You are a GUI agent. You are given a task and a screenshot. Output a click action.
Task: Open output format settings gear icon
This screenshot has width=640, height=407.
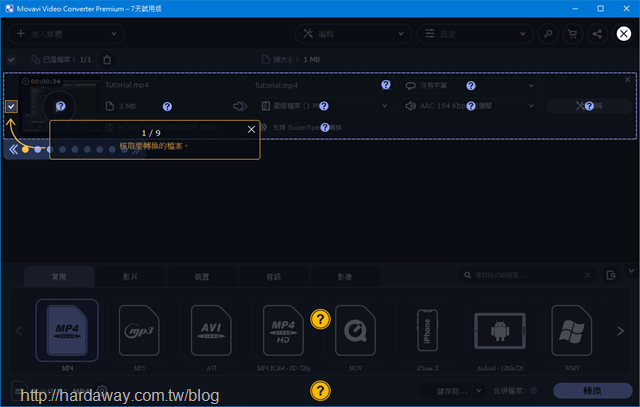[102, 390]
